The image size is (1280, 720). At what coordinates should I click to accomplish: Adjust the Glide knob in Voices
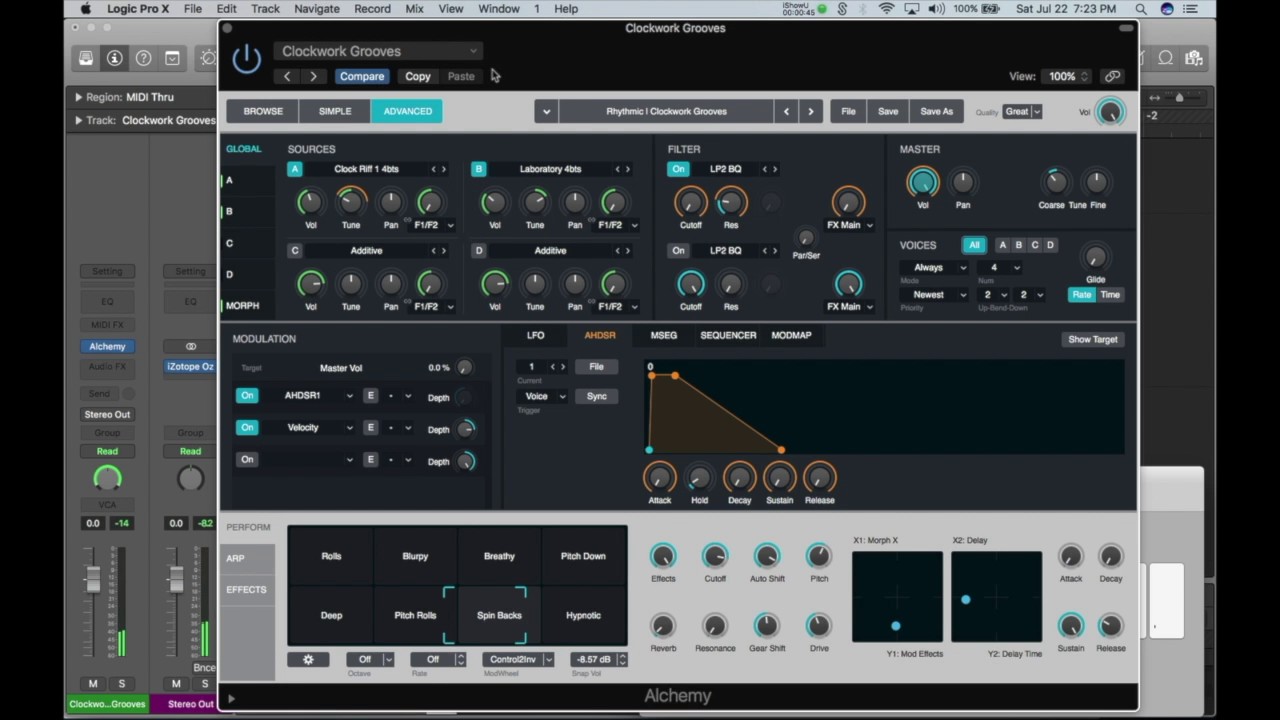[1095, 258]
